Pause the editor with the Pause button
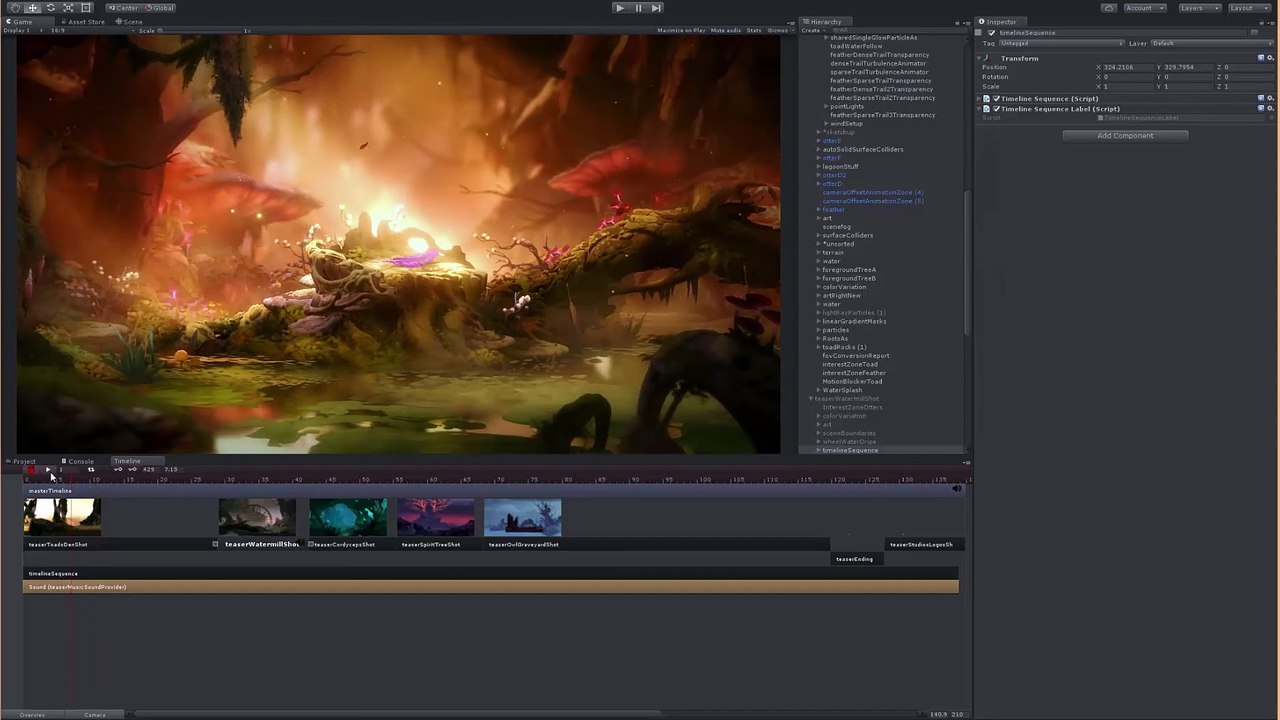Screen dimensions: 1280x720 pyautogui.click(x=638, y=7)
